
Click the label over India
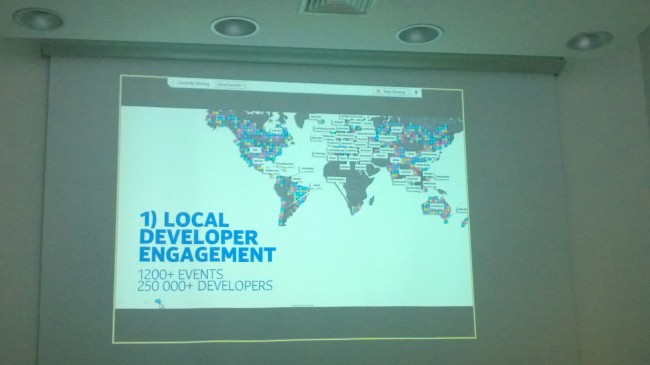(396, 160)
